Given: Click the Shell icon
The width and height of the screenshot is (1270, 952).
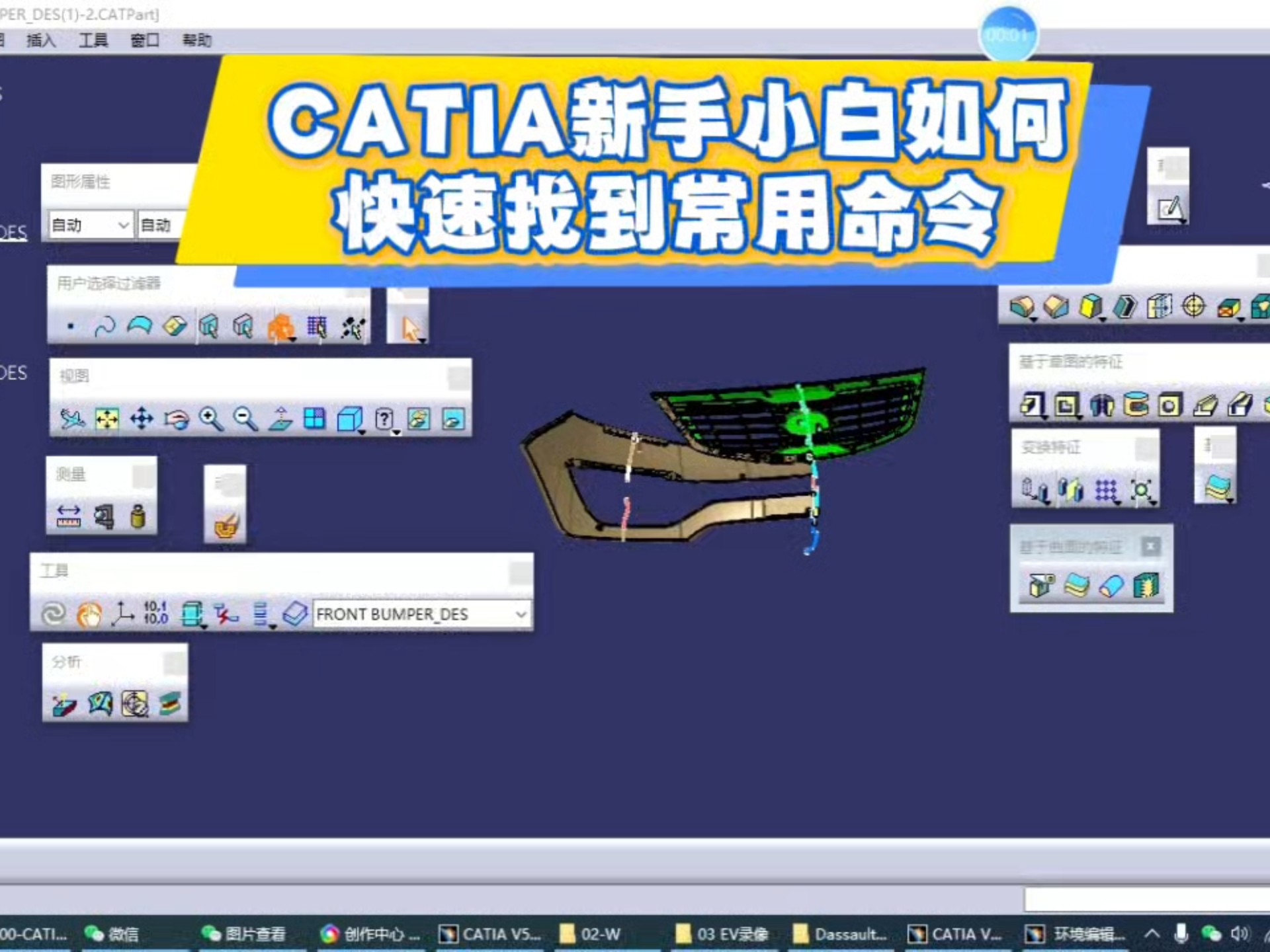Looking at the screenshot, I should tap(1125, 307).
